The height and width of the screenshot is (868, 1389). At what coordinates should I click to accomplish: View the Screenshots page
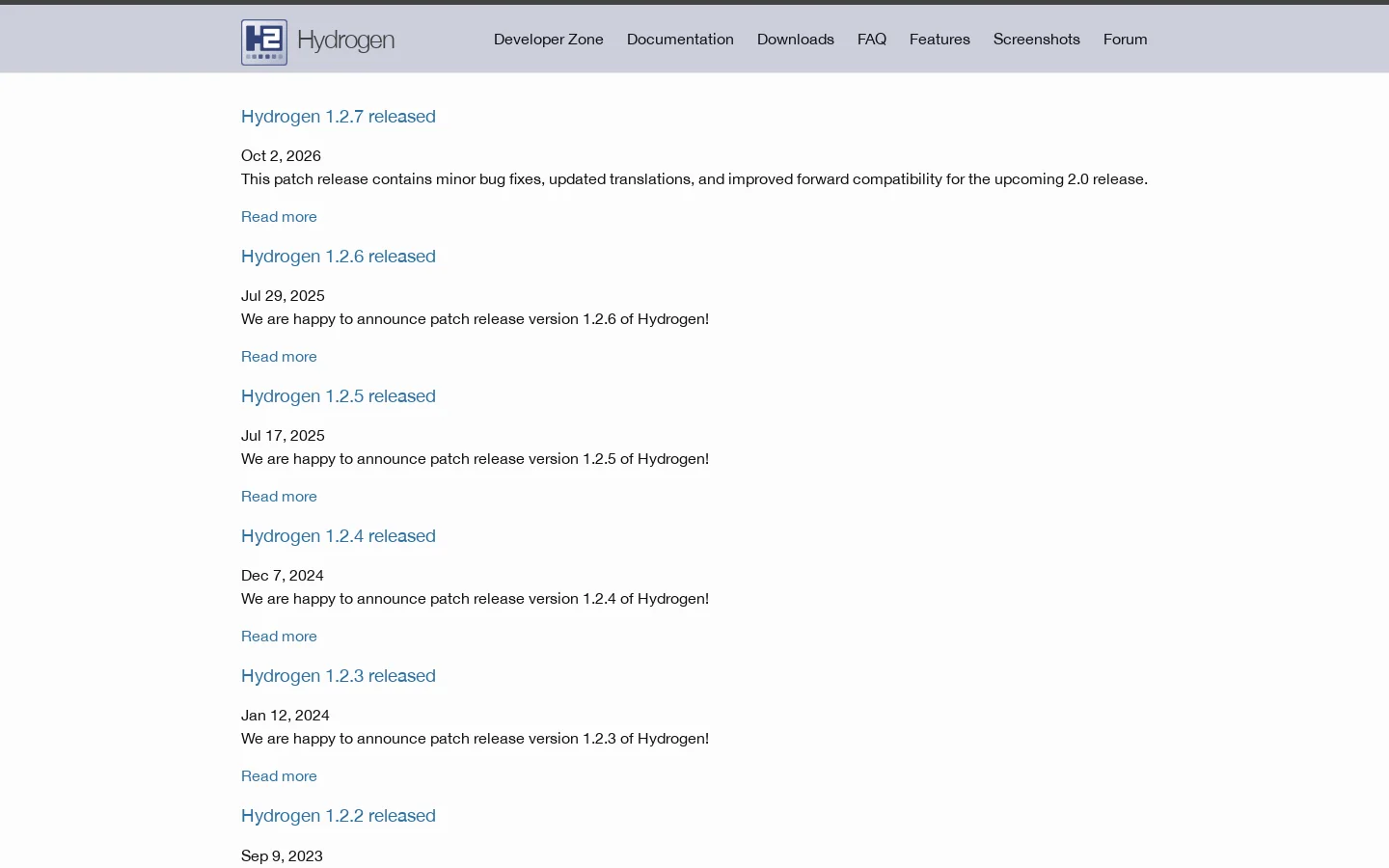(x=1037, y=40)
